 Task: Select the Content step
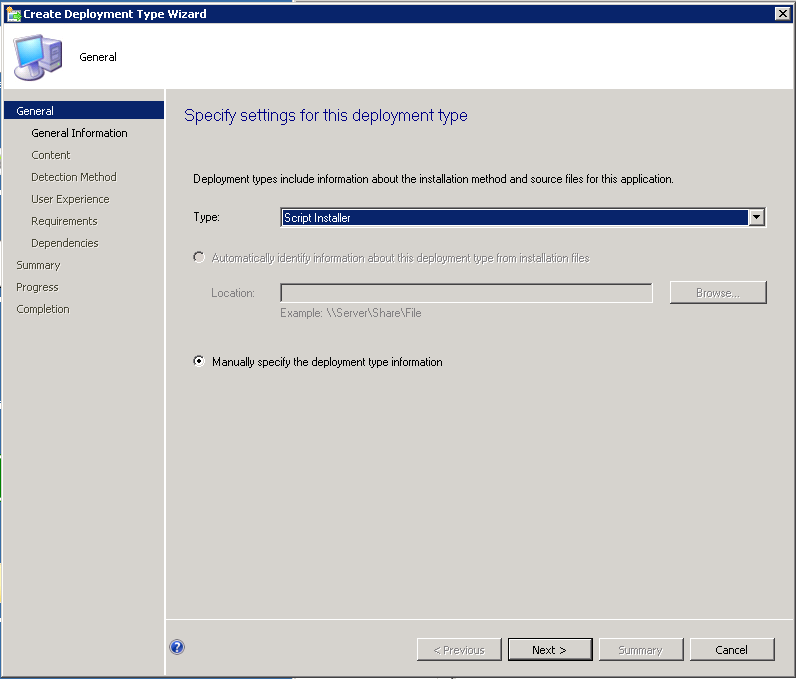tap(51, 155)
